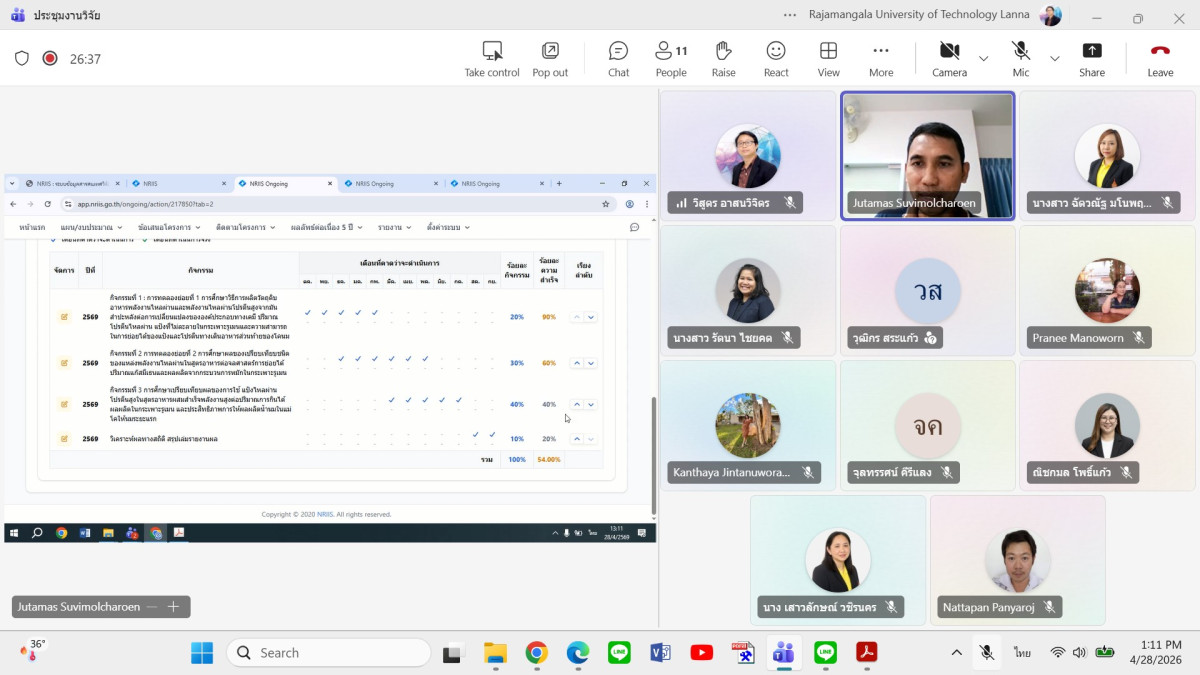
Task: Unmute the Mic
Action: pos(1020,59)
